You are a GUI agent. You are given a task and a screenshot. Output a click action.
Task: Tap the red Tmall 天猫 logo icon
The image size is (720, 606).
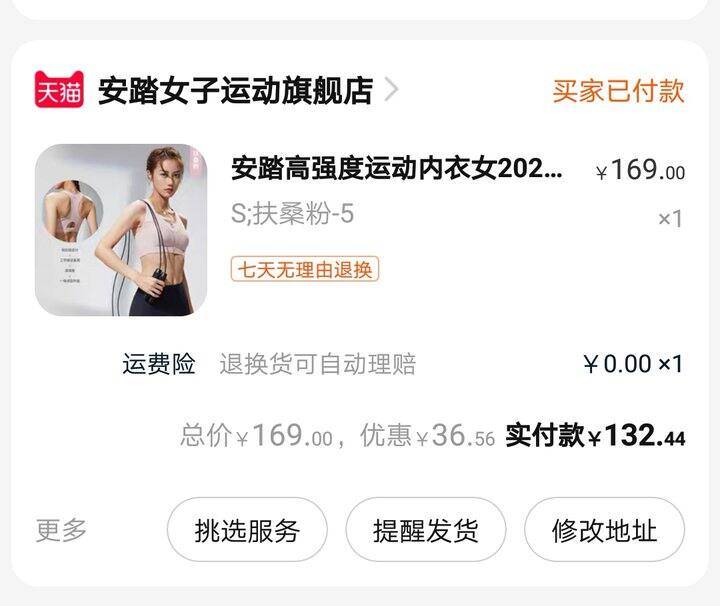click(59, 90)
